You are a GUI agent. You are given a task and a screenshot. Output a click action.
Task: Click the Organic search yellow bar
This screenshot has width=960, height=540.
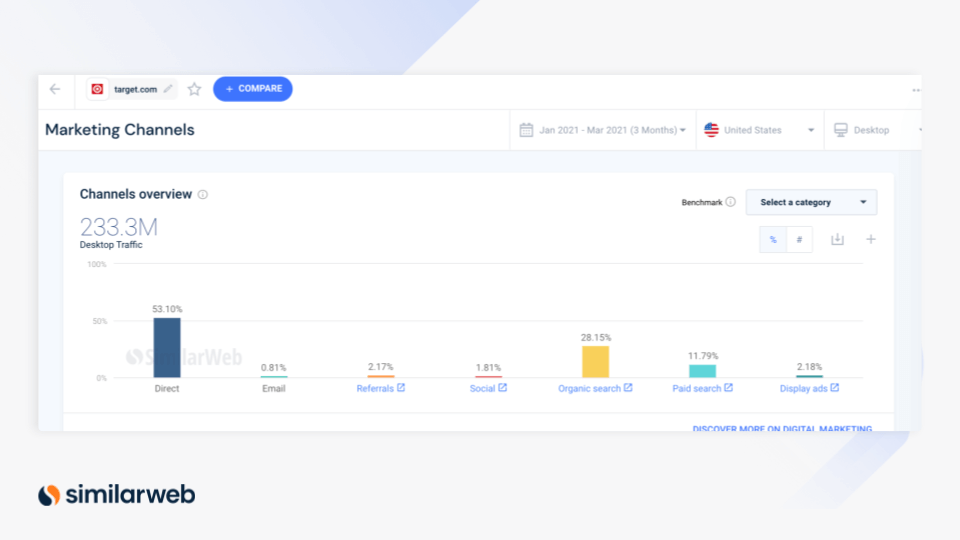click(595, 362)
